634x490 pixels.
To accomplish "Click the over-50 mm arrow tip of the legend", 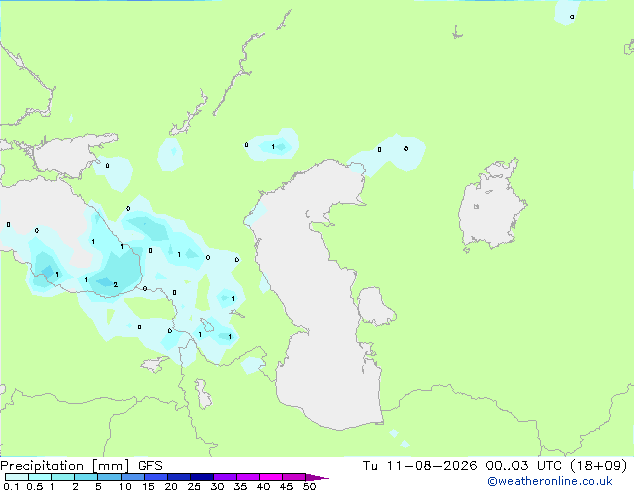I will (317, 477).
